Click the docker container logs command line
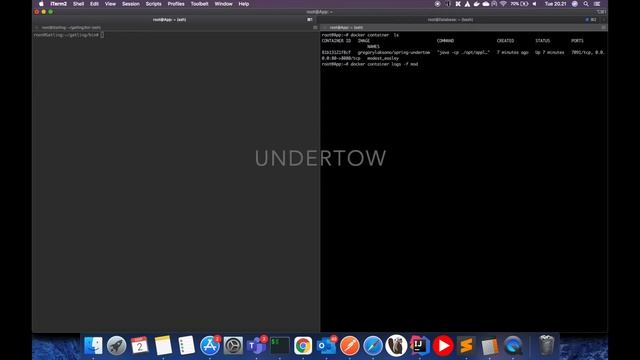This screenshot has width=640, height=360. point(370,64)
